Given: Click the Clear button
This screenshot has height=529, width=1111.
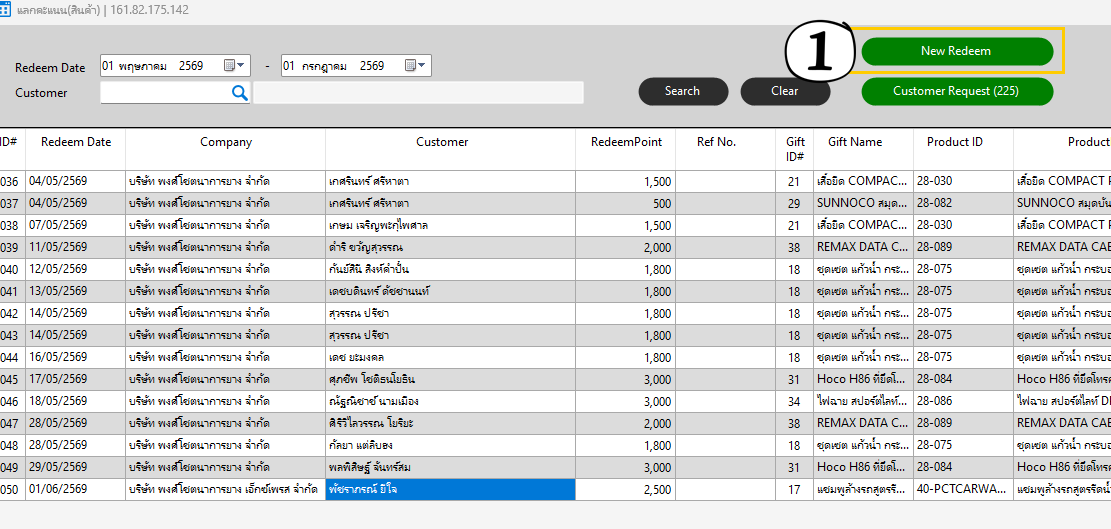Looking at the screenshot, I should point(785,91).
